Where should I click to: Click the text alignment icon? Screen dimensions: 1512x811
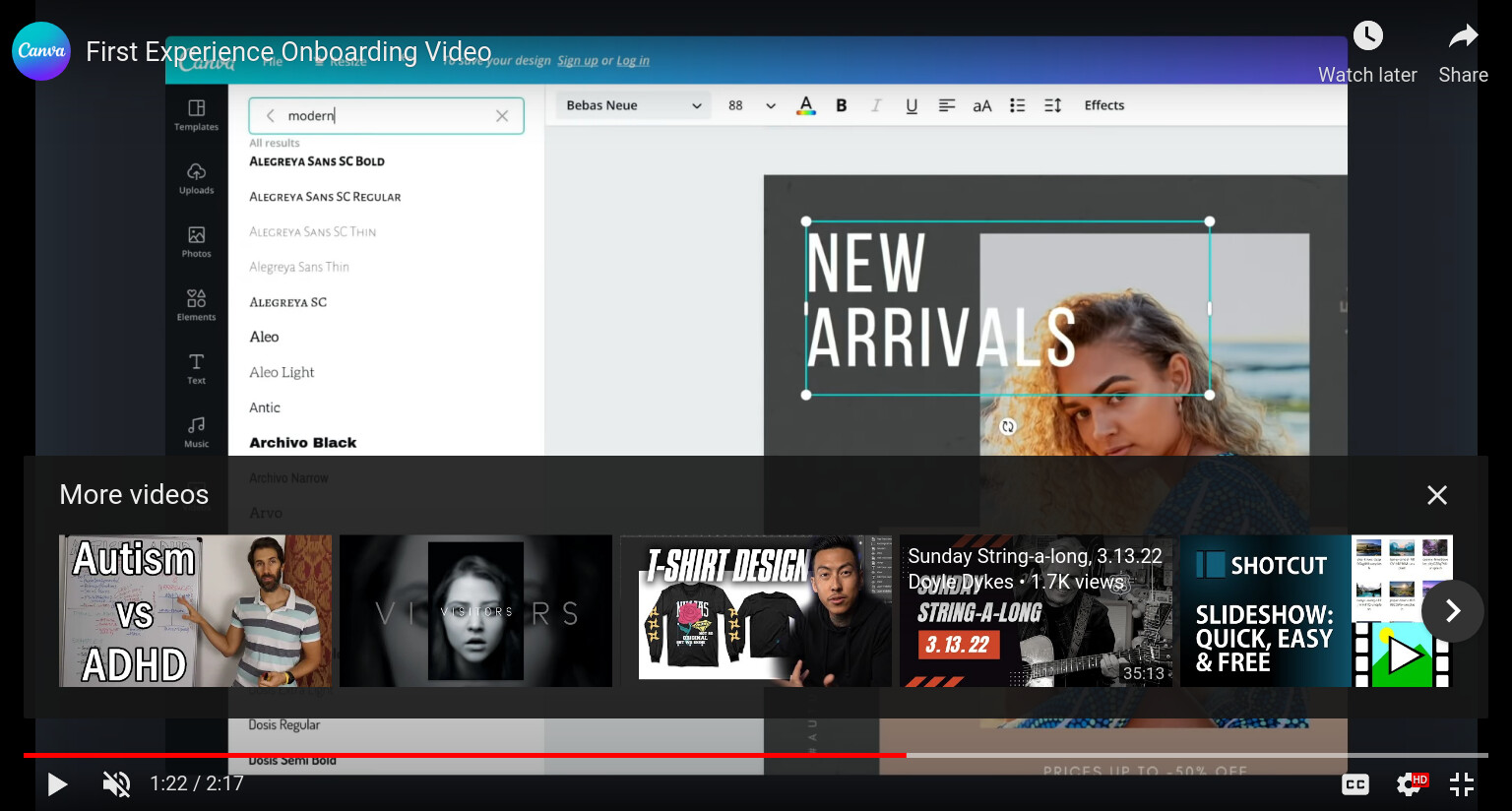tap(947, 105)
